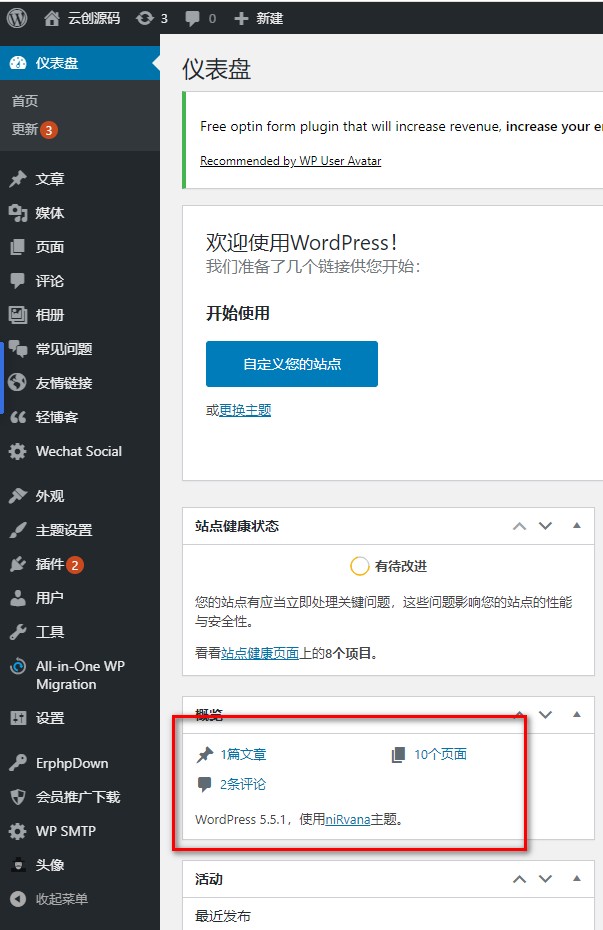603x930 pixels.
Task: Open the comments bubble icon in the admin bar
Action: tap(192, 18)
